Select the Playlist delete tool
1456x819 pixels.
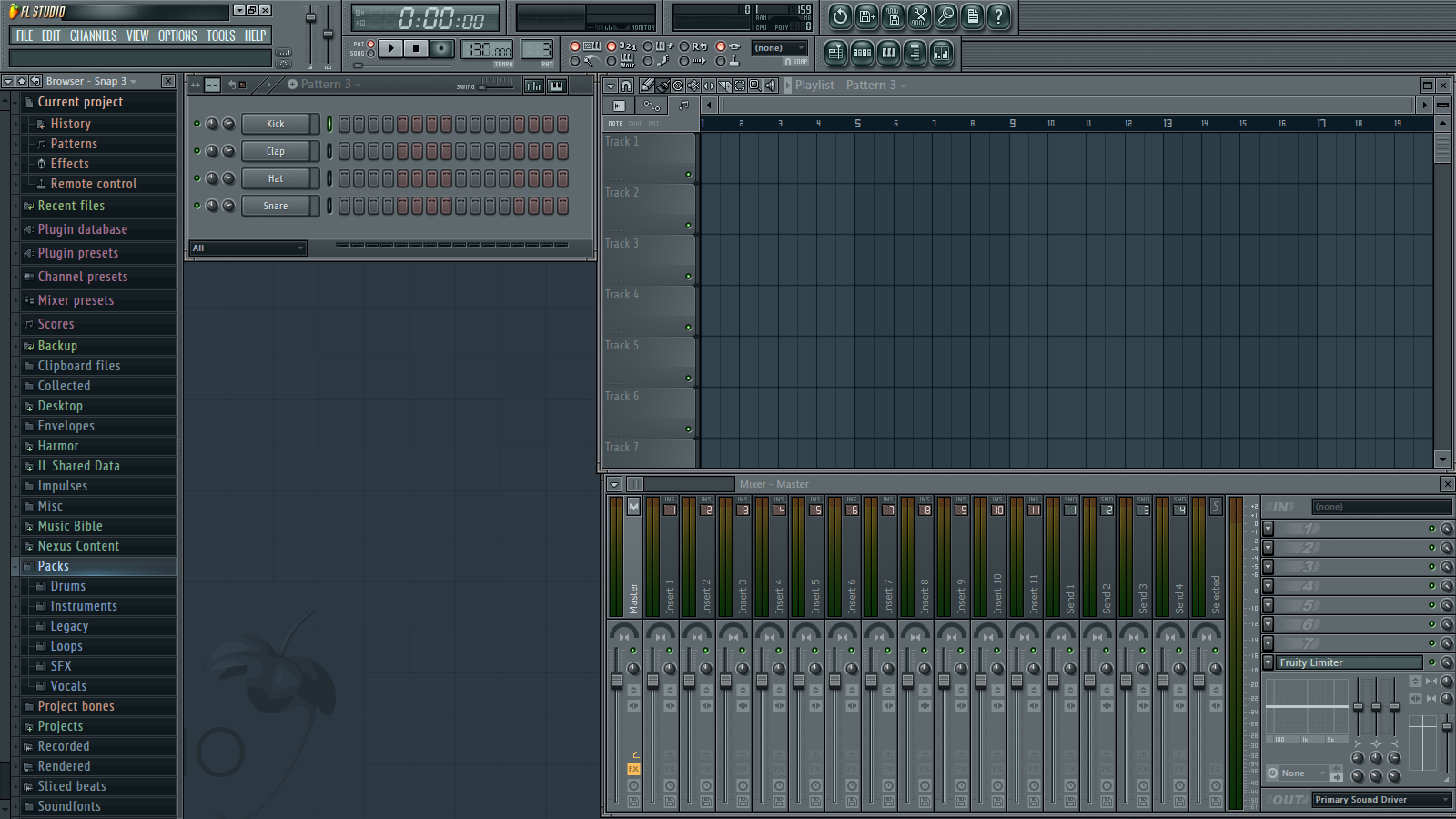click(x=678, y=86)
